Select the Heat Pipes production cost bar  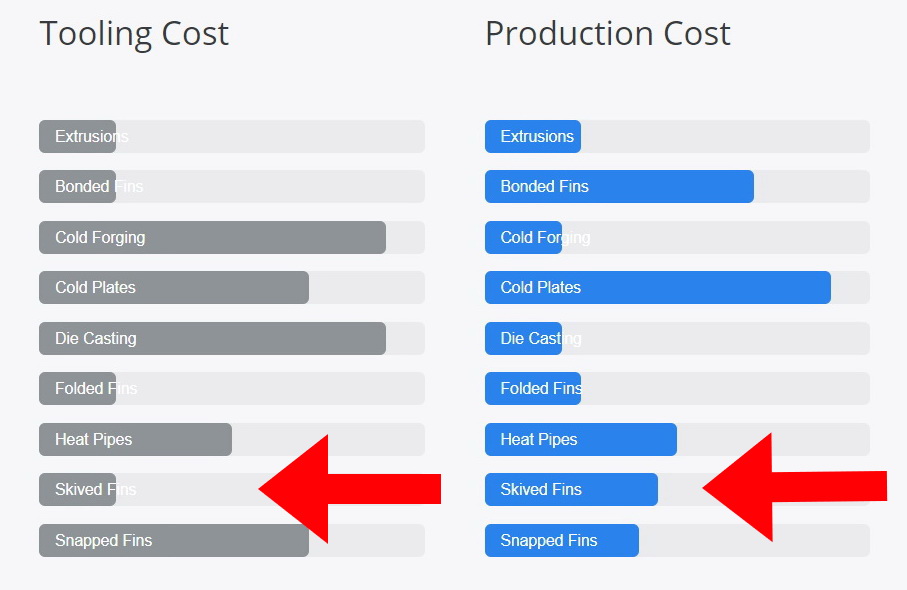677,440
